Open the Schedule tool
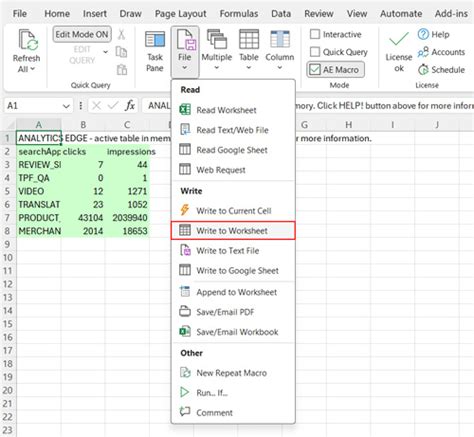The width and height of the screenshot is (474, 437). point(441,70)
